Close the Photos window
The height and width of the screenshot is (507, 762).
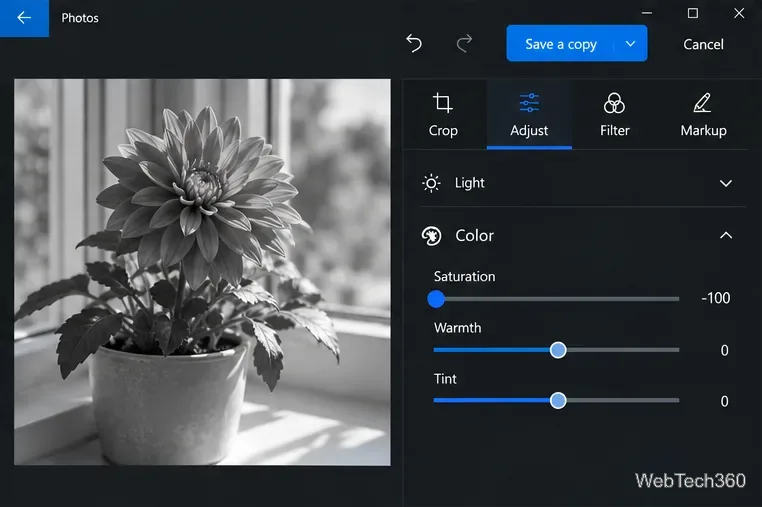tap(739, 13)
